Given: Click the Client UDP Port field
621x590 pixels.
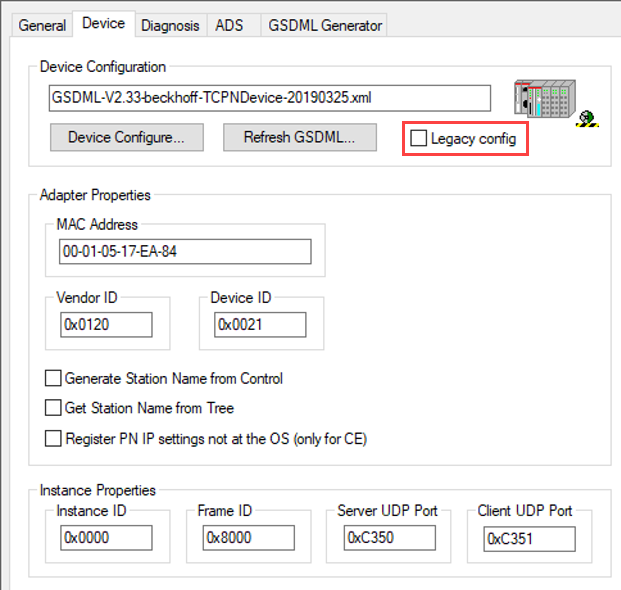Looking at the screenshot, I should point(529,539).
